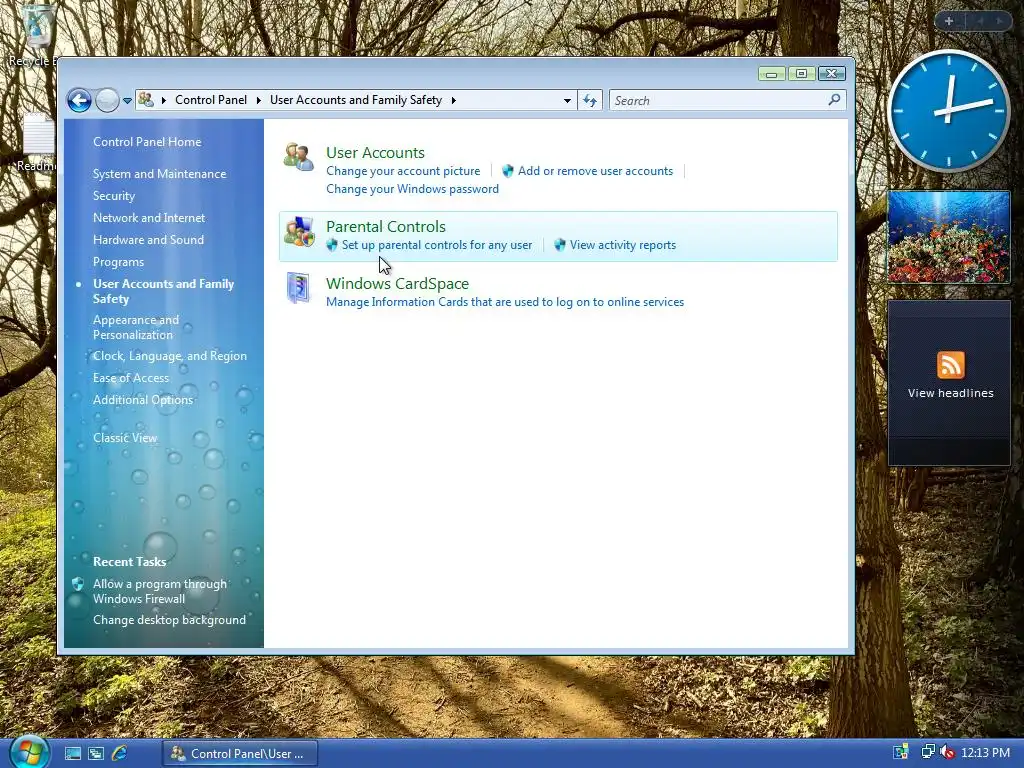Click Change your account picture

403,171
